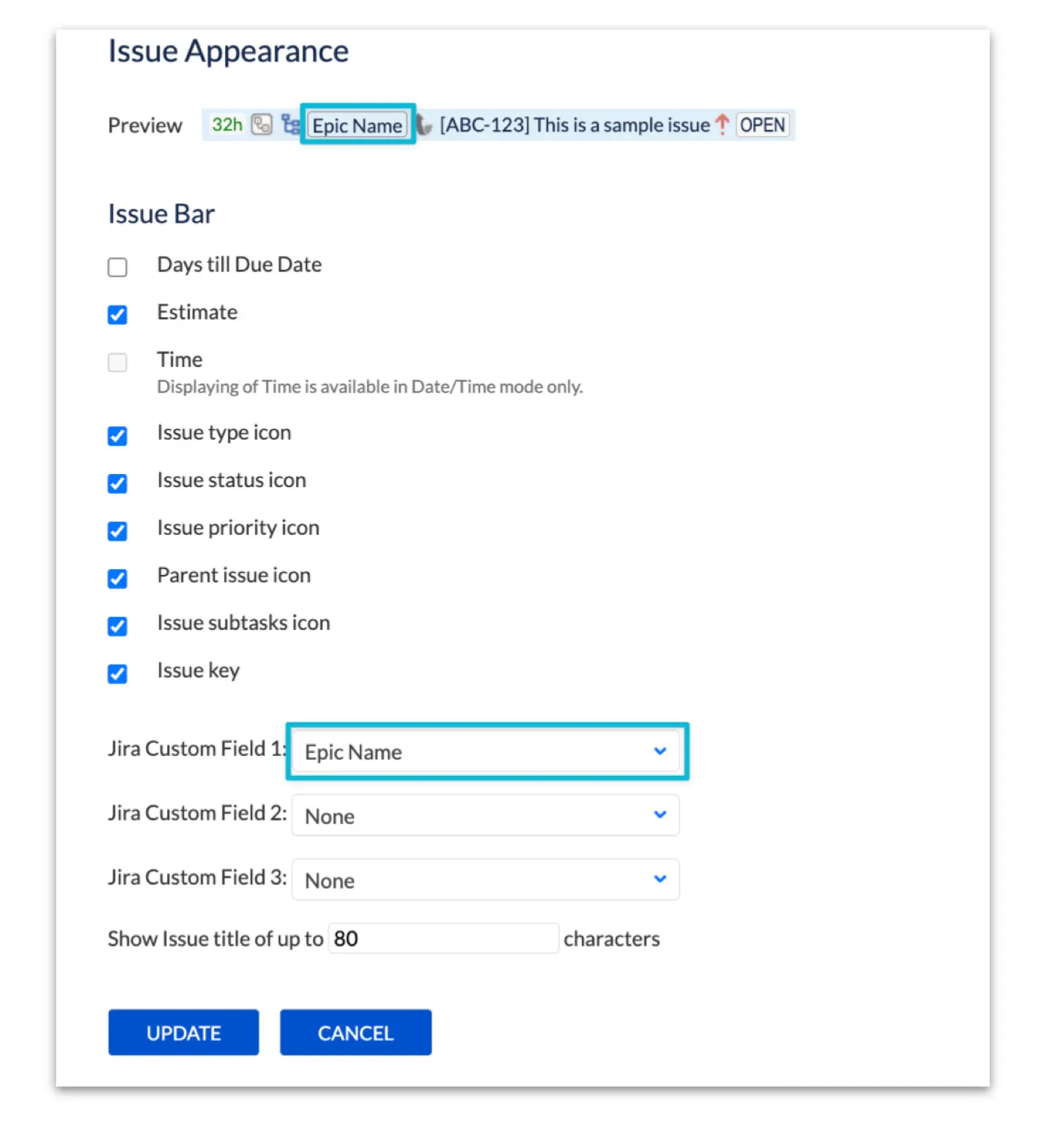Click the Epic Name tag in preview
This screenshot has width=1055, height=1148.
[x=357, y=125]
